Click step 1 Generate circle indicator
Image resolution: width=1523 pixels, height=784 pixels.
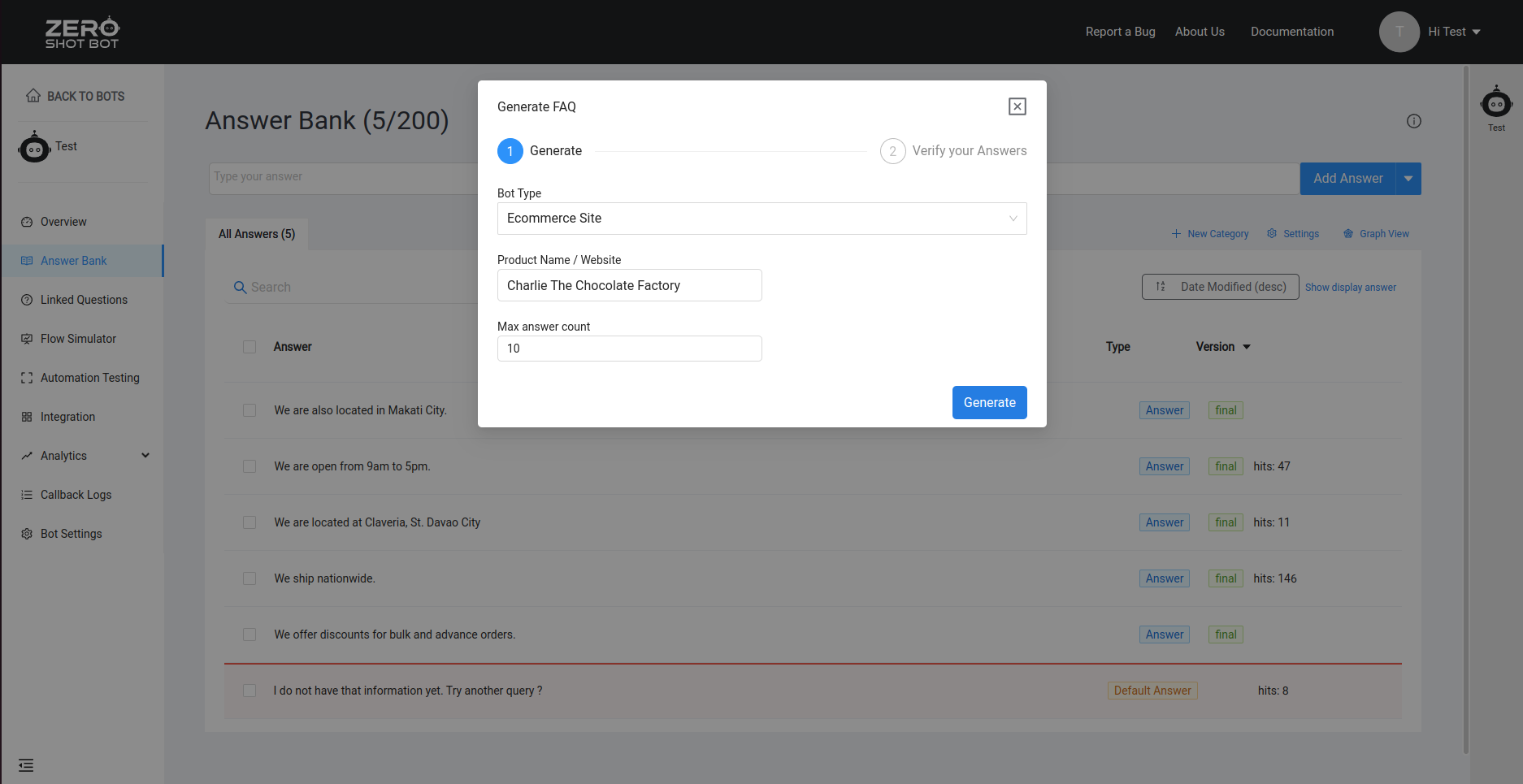tap(510, 151)
